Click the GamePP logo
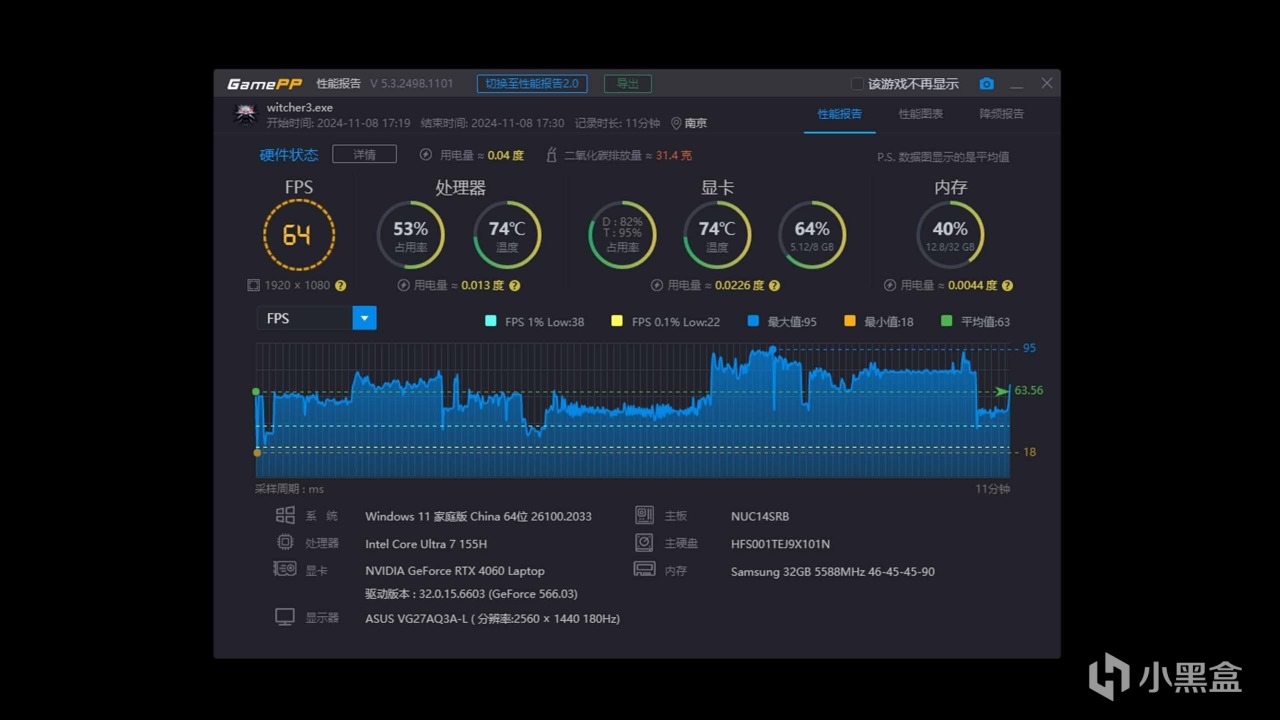 coord(264,84)
